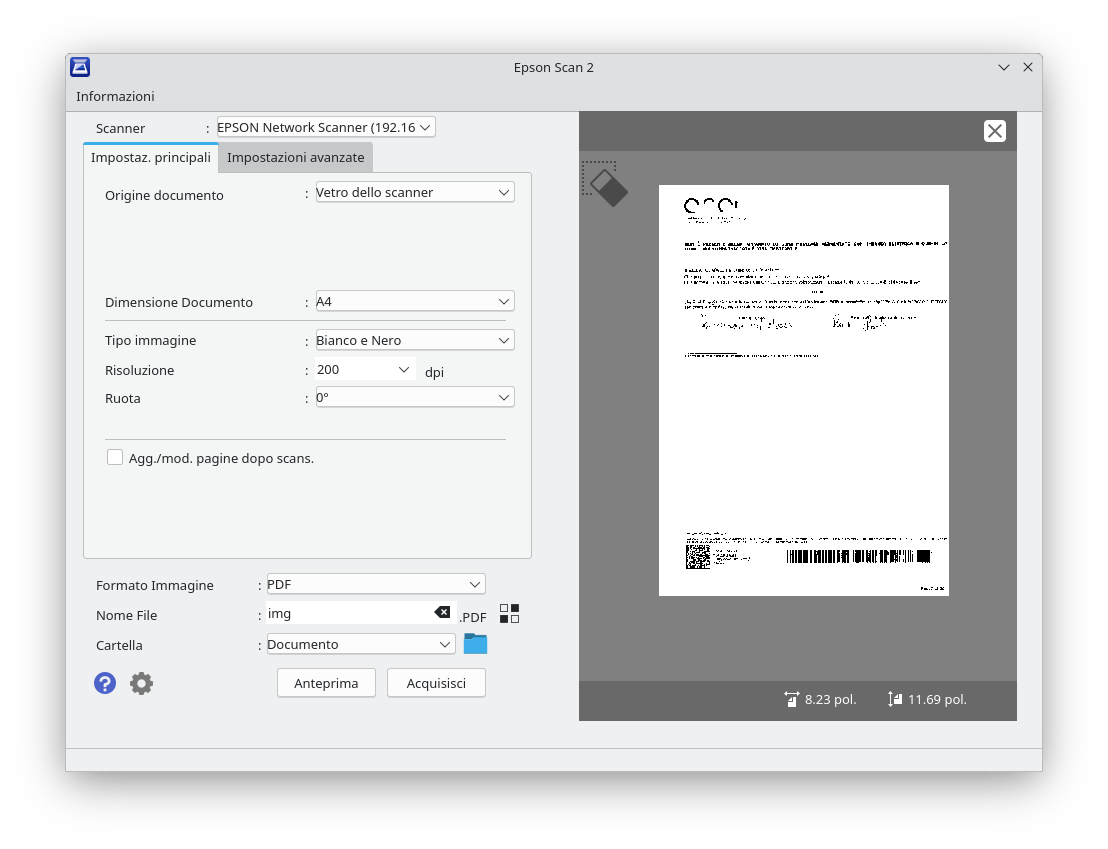Click the Origine documento label

pyautogui.click(x=164, y=195)
